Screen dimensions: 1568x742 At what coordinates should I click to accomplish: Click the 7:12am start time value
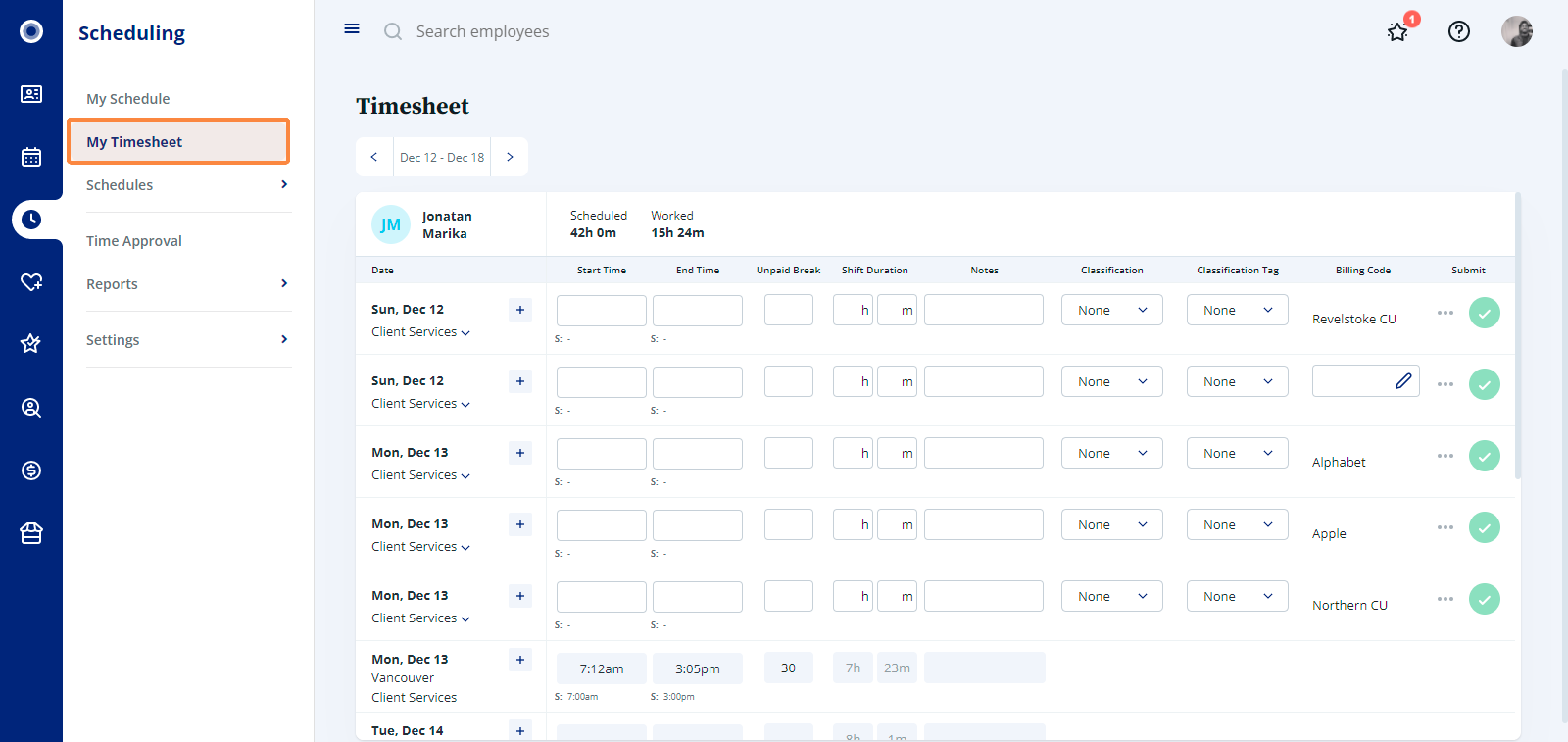pos(601,668)
